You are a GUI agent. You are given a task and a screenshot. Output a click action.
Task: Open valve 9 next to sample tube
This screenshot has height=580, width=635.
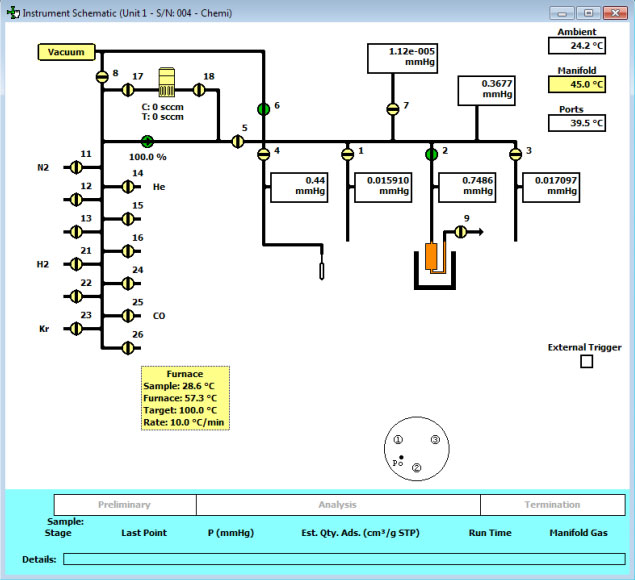(x=462, y=232)
